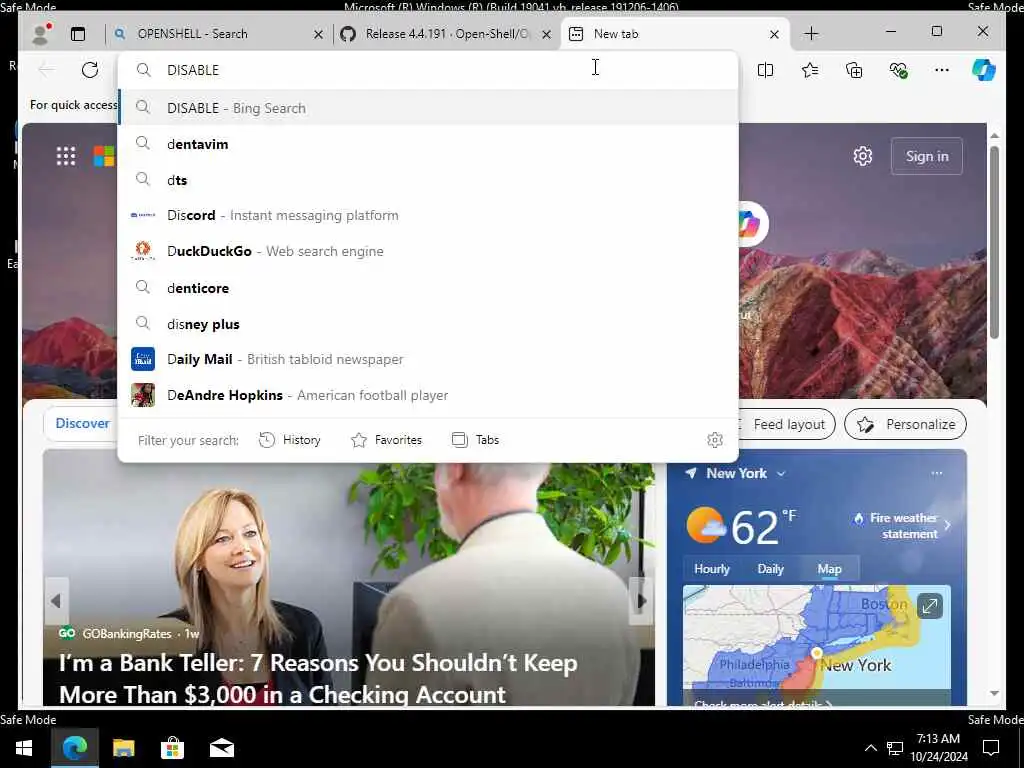Open the Edge profile icon

42,33
